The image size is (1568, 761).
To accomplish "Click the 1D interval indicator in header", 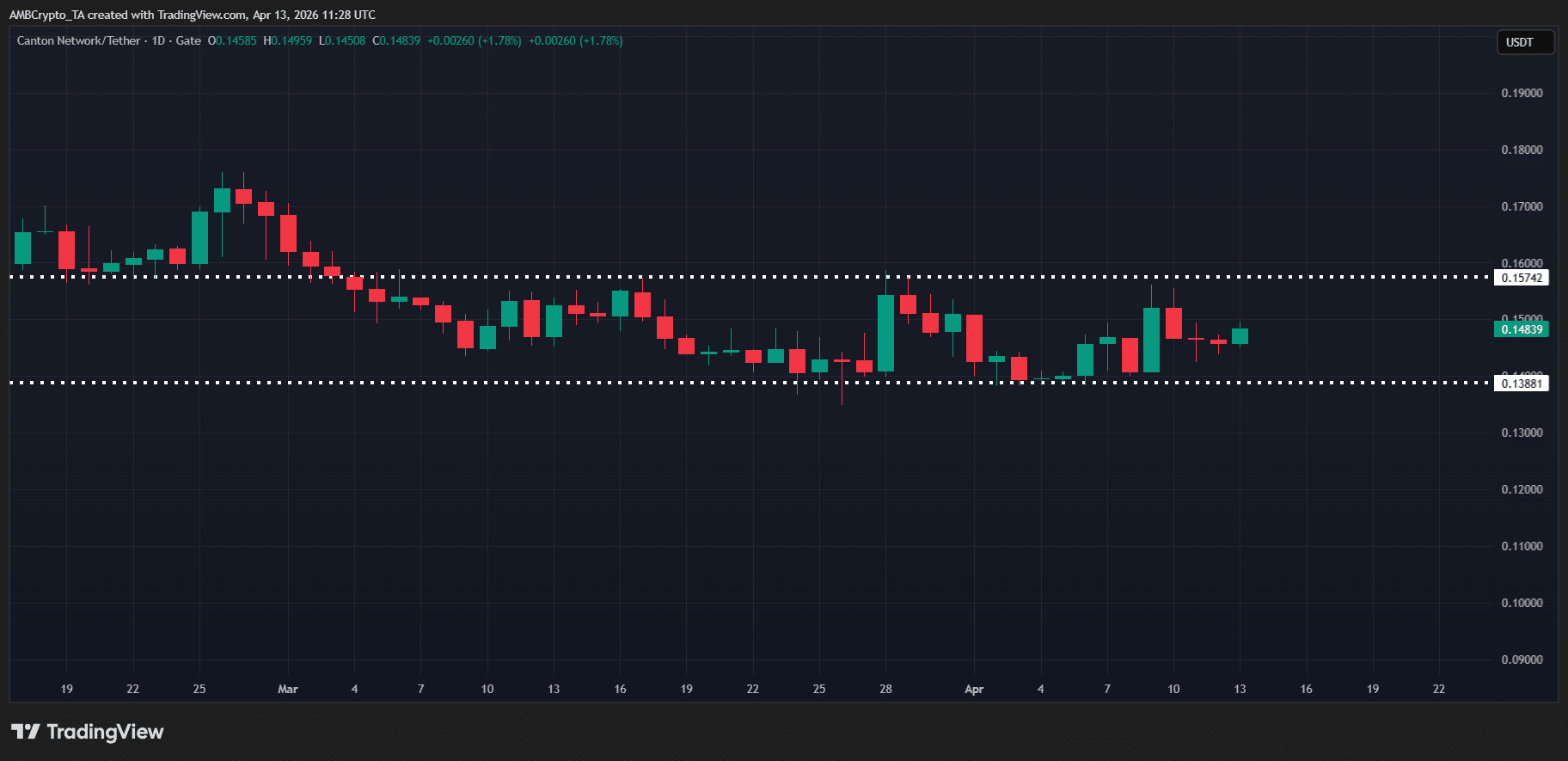I will 158,40.
